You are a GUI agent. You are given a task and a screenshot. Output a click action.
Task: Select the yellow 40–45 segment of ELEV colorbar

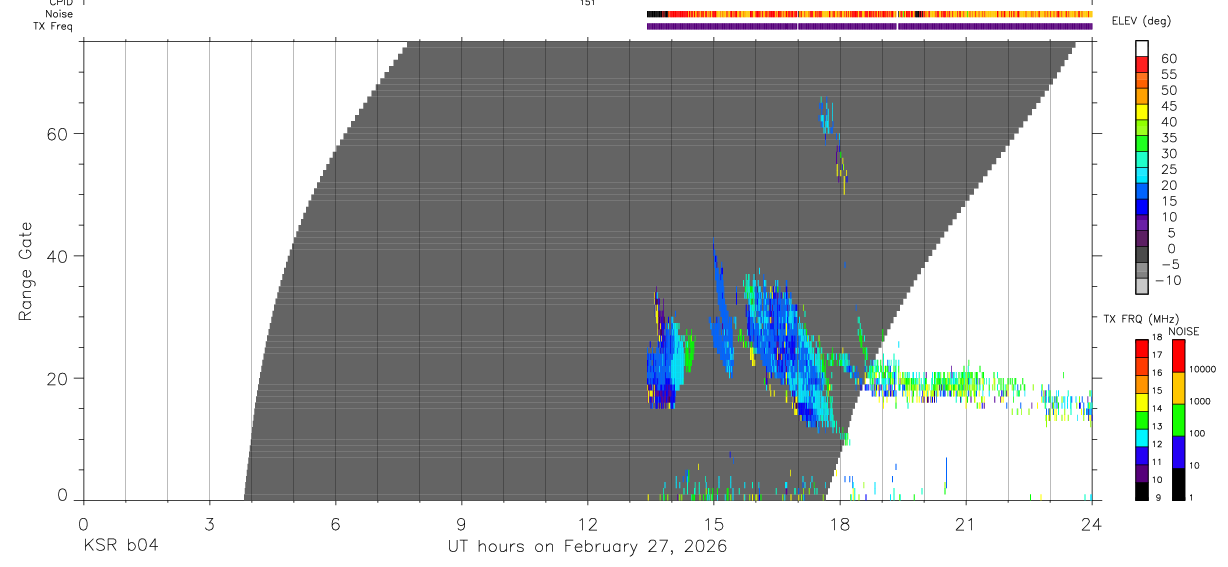[1142, 113]
